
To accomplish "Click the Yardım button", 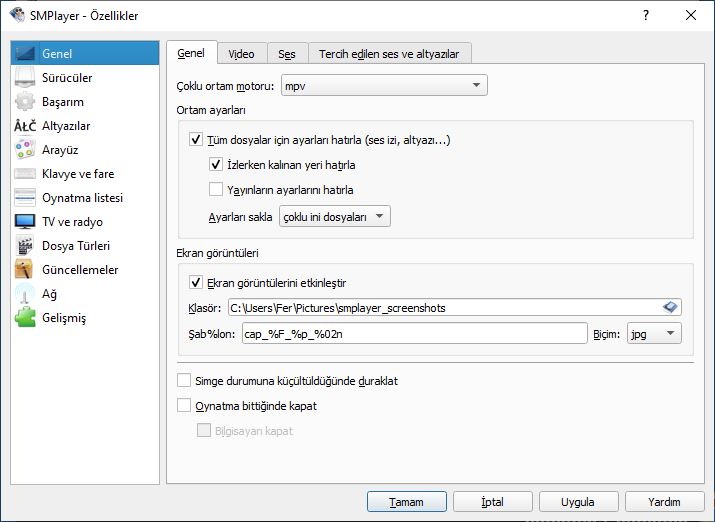I will [665, 501].
